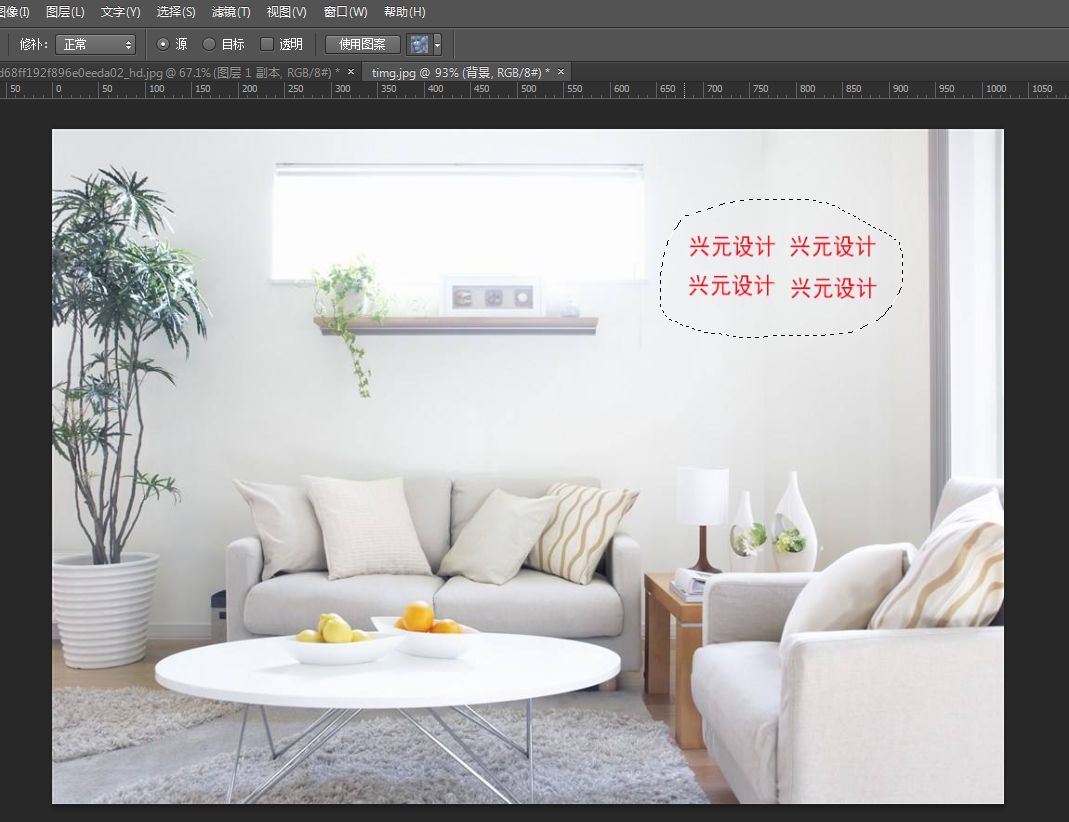Image resolution: width=1069 pixels, height=822 pixels.
Task: Select the 源 (Source) patch option
Action: pos(163,44)
